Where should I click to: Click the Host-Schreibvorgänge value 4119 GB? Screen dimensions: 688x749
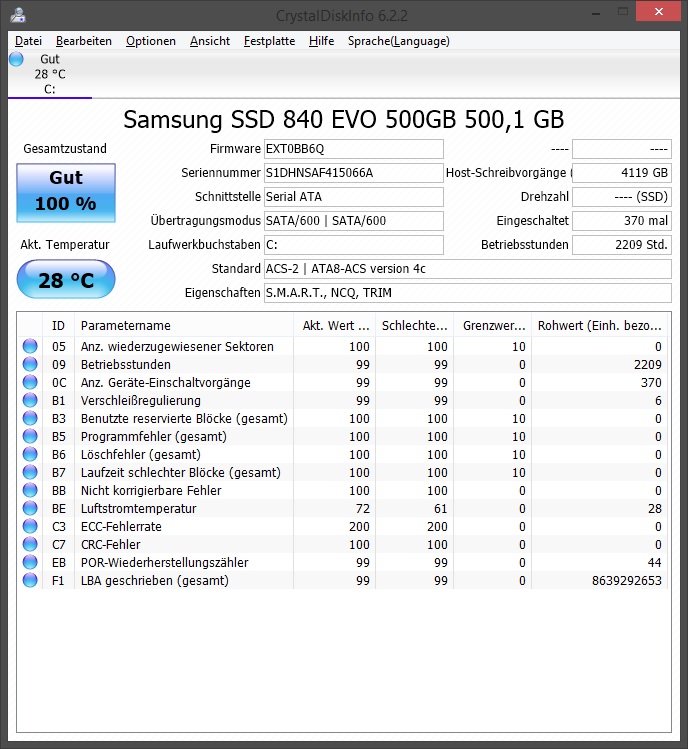pyautogui.click(x=622, y=173)
